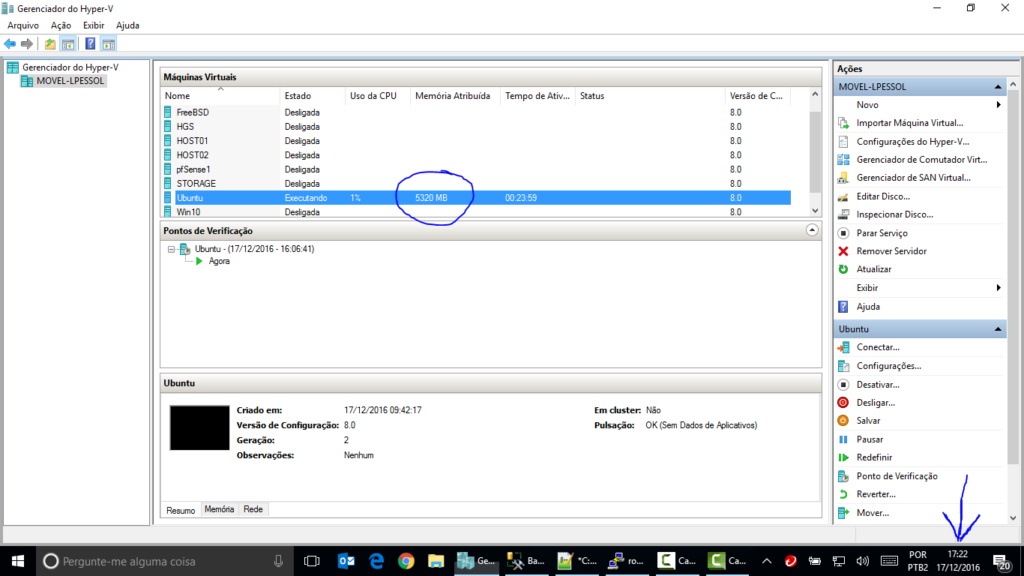Select the FreeBSD virtual machine row
1024x576 pixels.
click(475, 112)
